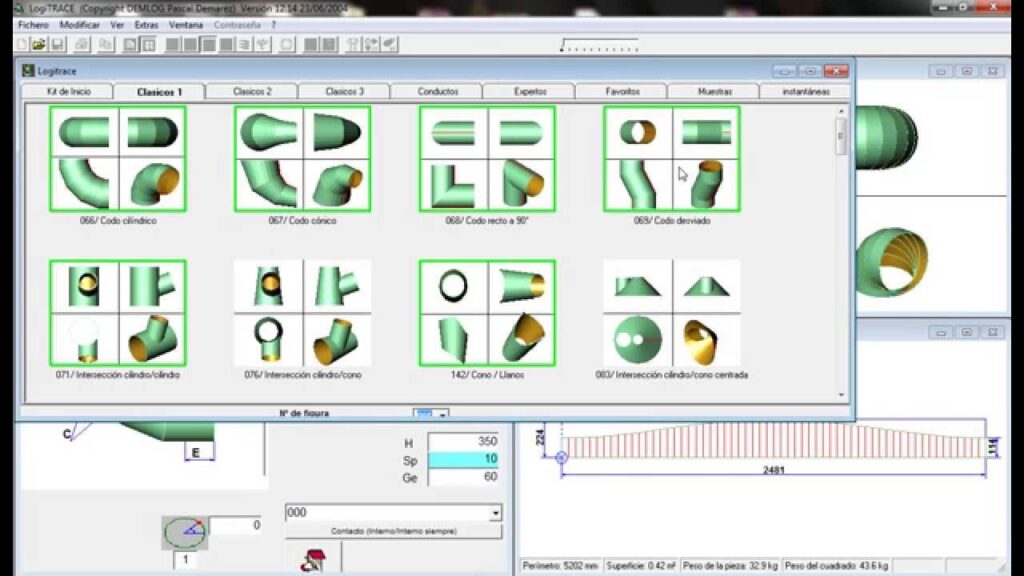Click the C dimension label in the diagram
This screenshot has width=1024, height=576.
(x=67, y=434)
